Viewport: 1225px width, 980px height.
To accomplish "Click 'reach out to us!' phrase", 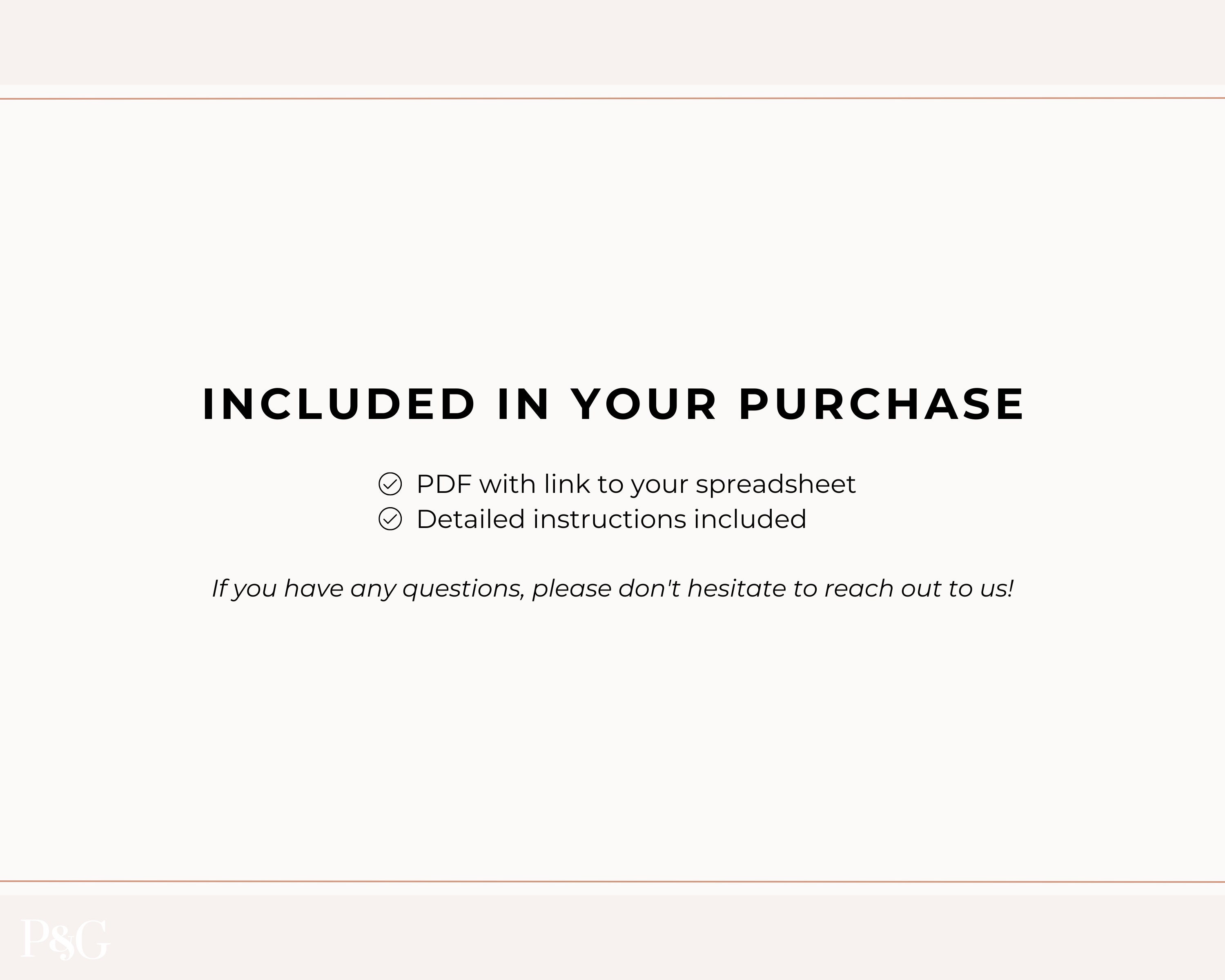I will [x=919, y=588].
